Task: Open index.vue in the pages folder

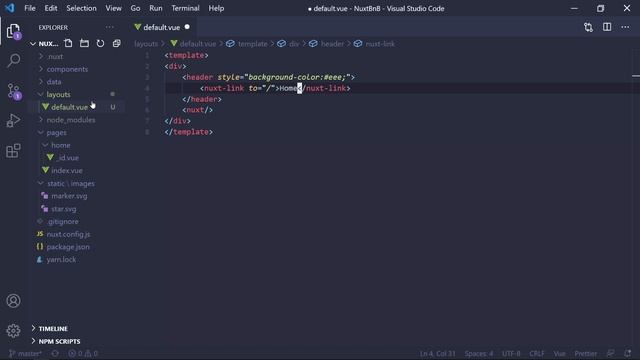Action: point(67,170)
